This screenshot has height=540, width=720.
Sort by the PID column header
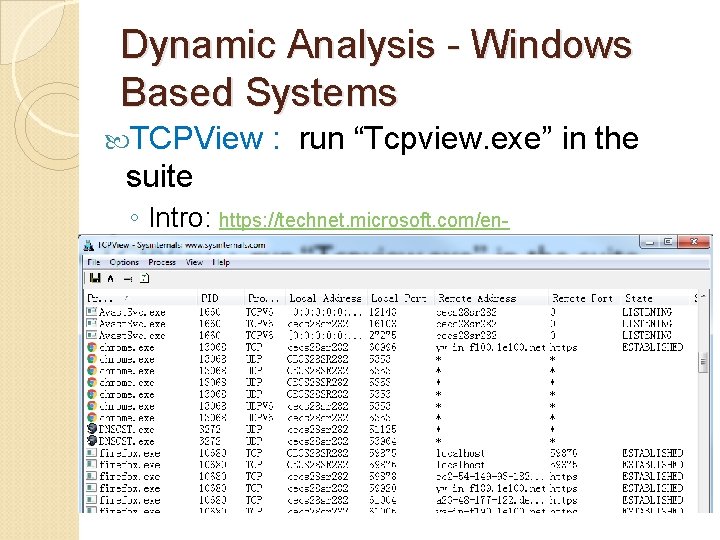[x=221, y=298]
